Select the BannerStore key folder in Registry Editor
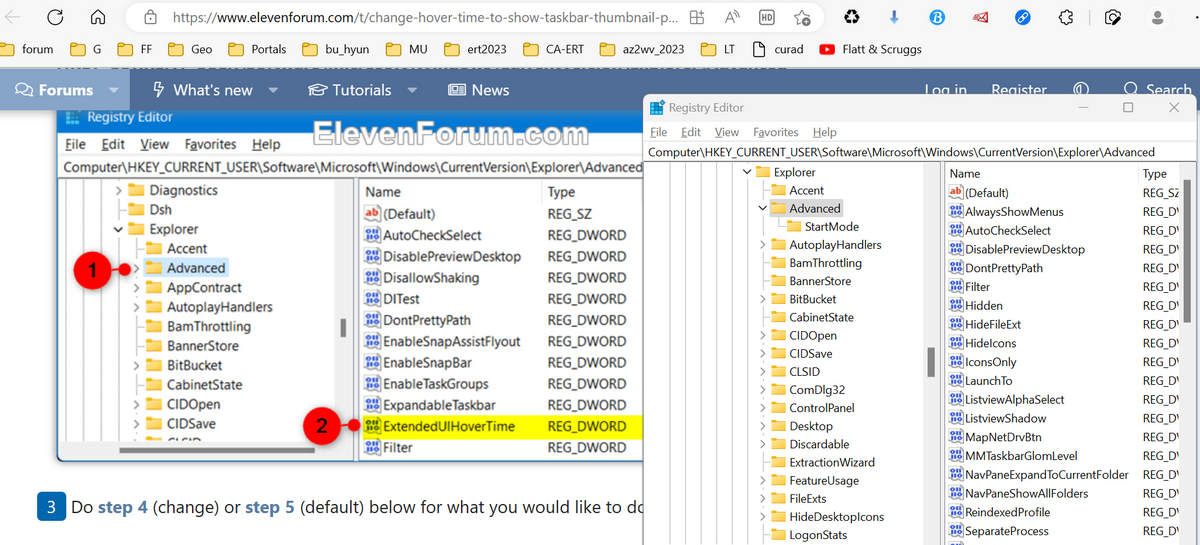Screen dimensions: 1200x545 [x=811, y=281]
